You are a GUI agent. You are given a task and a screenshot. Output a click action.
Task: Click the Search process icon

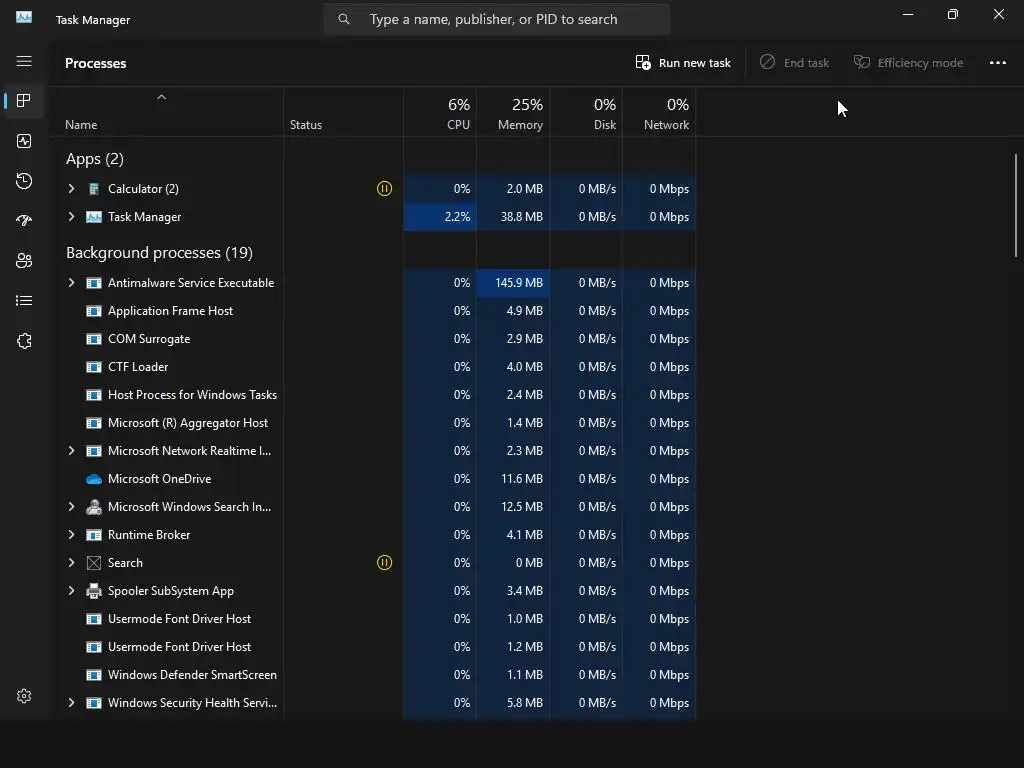pos(94,563)
